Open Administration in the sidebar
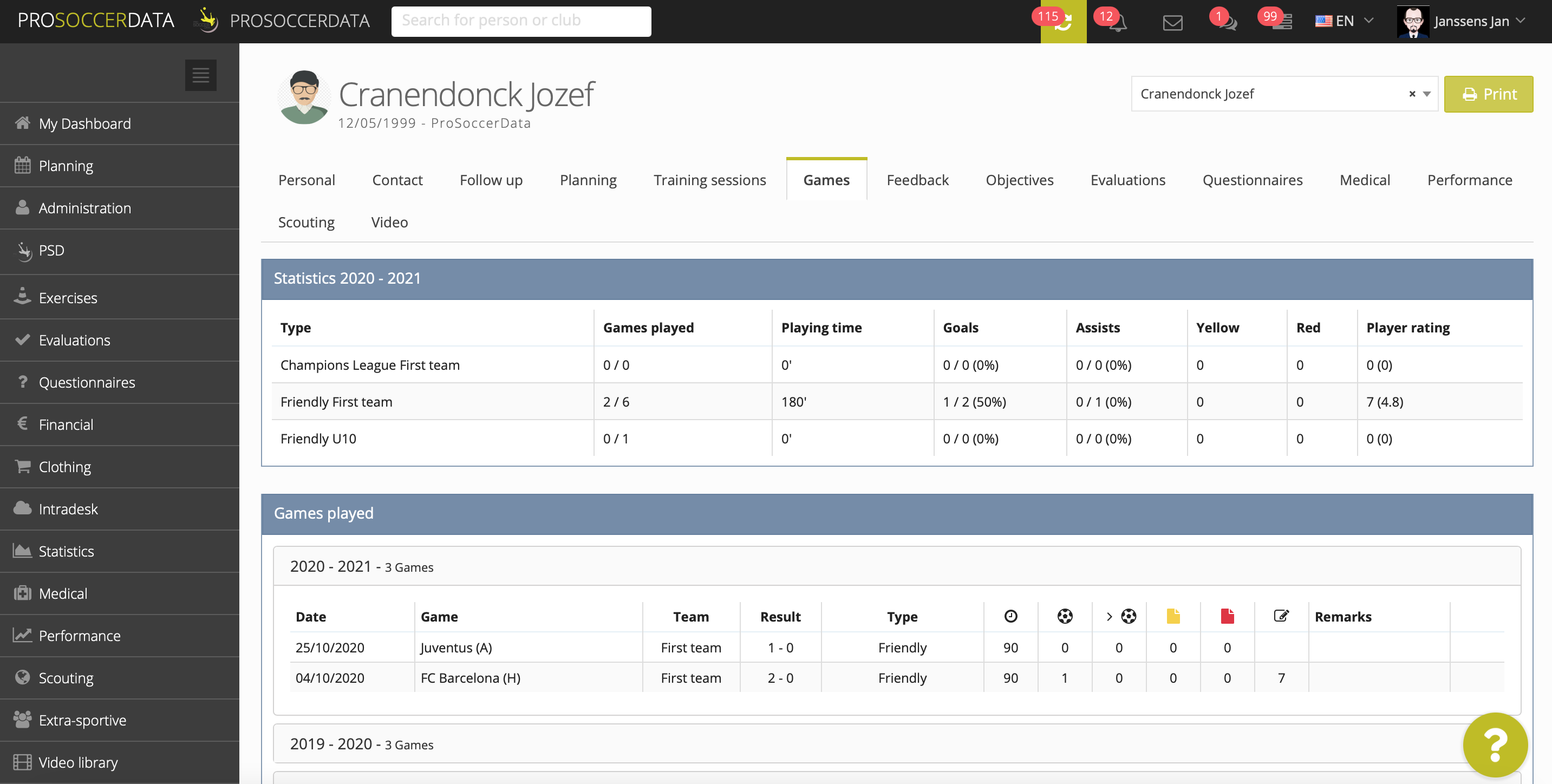This screenshot has height=784, width=1552. 119,208
